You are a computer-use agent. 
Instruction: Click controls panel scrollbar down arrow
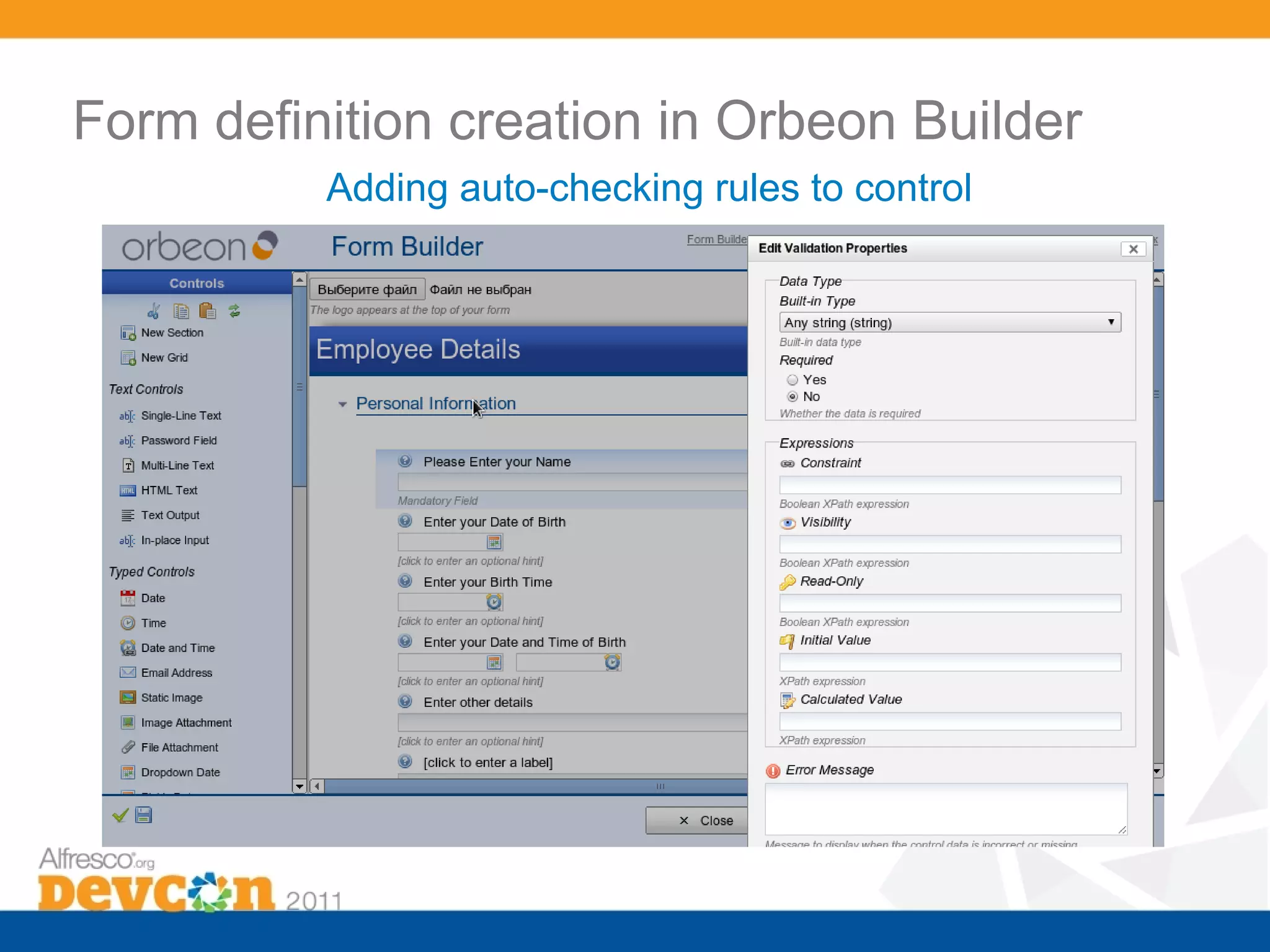click(x=300, y=787)
